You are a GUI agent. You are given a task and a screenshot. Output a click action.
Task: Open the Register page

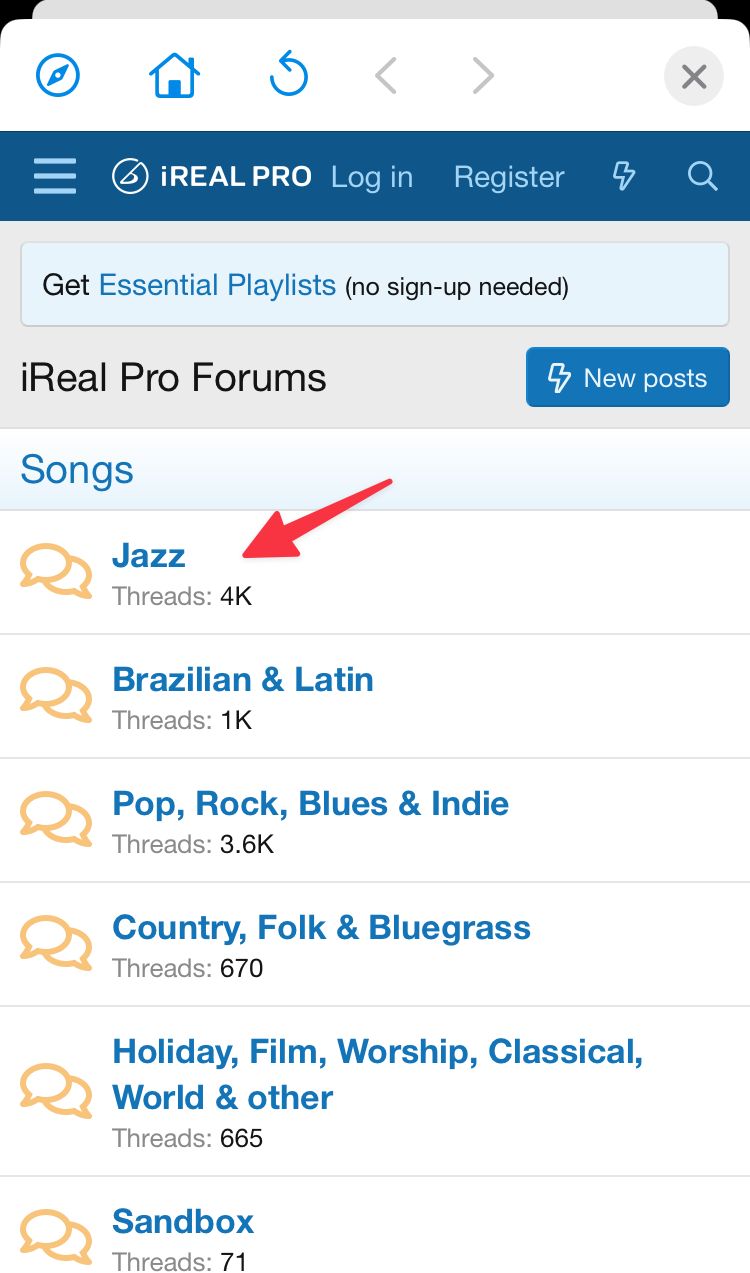point(509,177)
